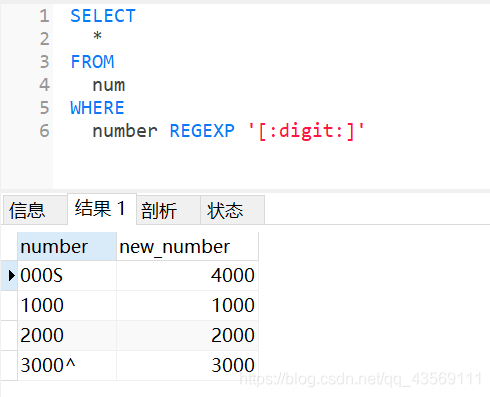Switch to the 信息 tab
Image resolution: width=490 pixels, height=397 pixels.
tap(35, 210)
